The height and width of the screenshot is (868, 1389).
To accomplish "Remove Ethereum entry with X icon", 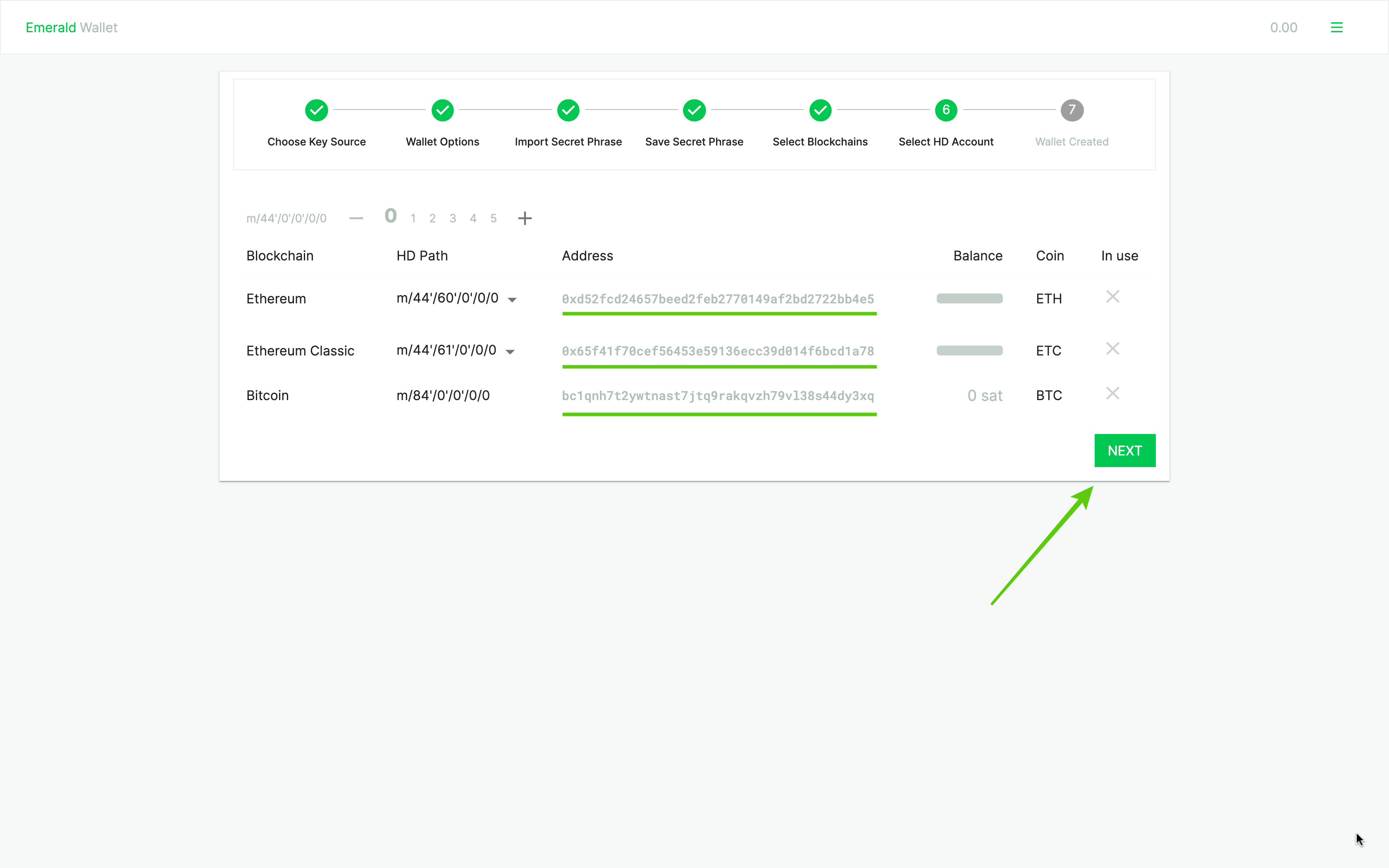I will pyautogui.click(x=1112, y=297).
